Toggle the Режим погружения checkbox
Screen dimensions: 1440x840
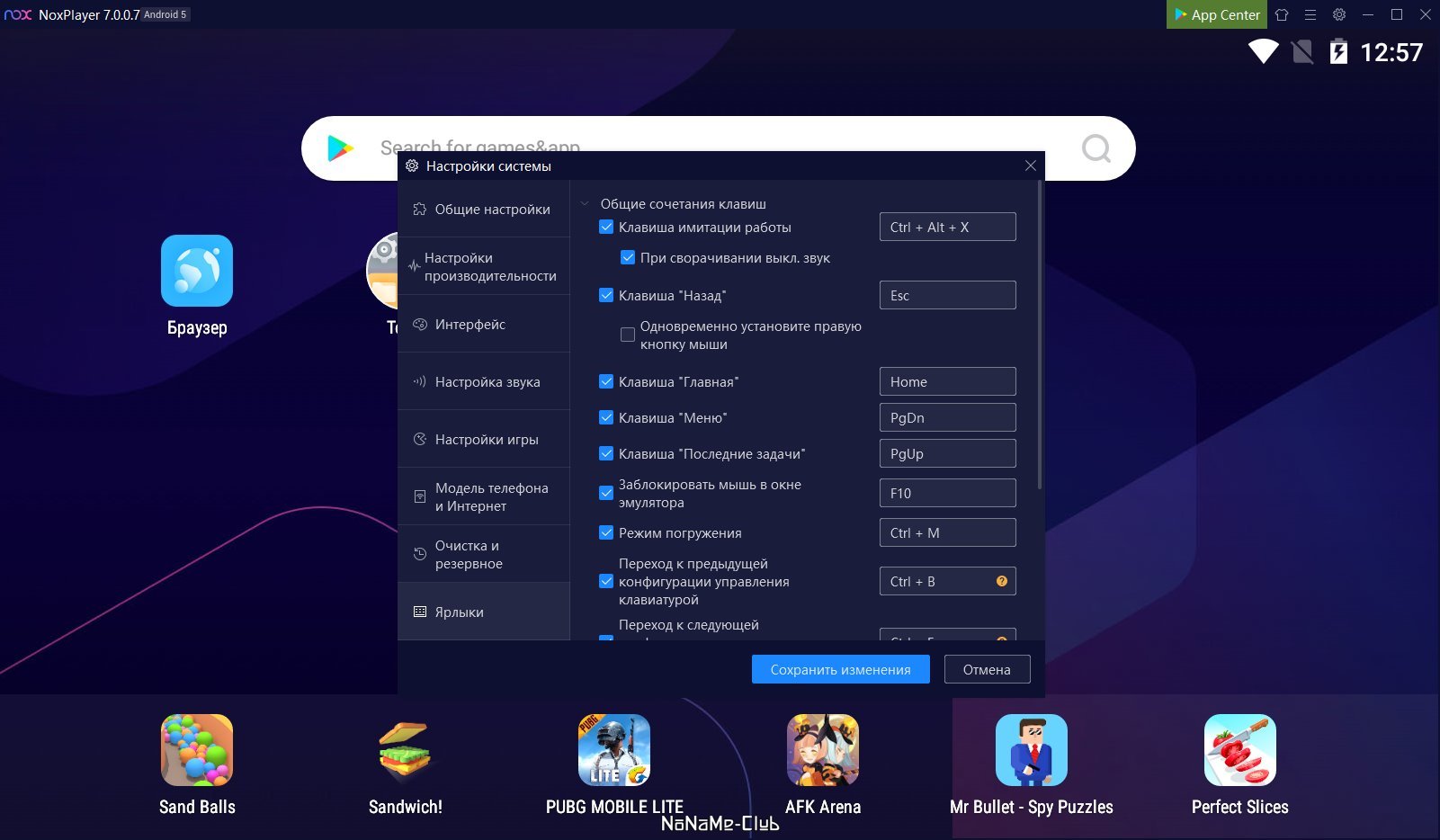point(606,532)
